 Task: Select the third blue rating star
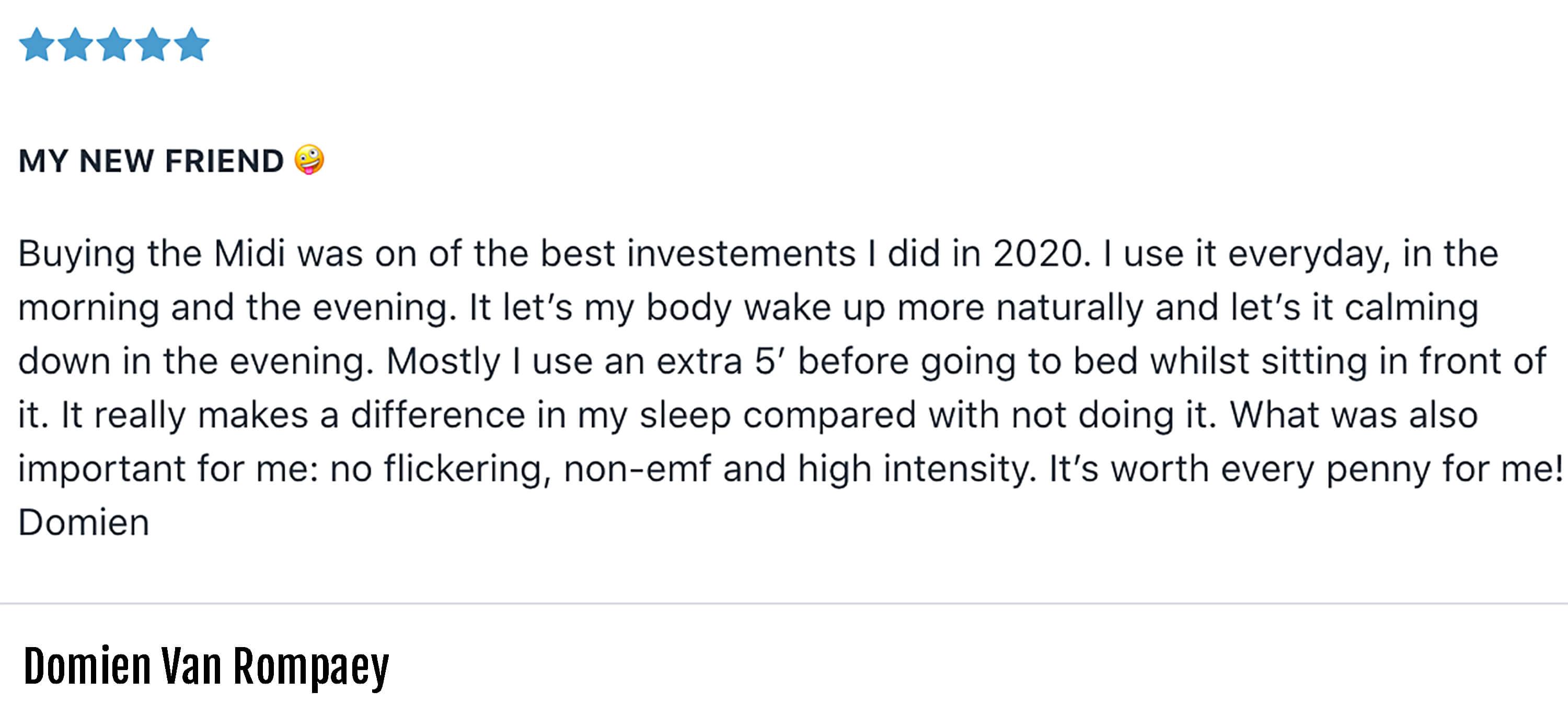(114, 44)
